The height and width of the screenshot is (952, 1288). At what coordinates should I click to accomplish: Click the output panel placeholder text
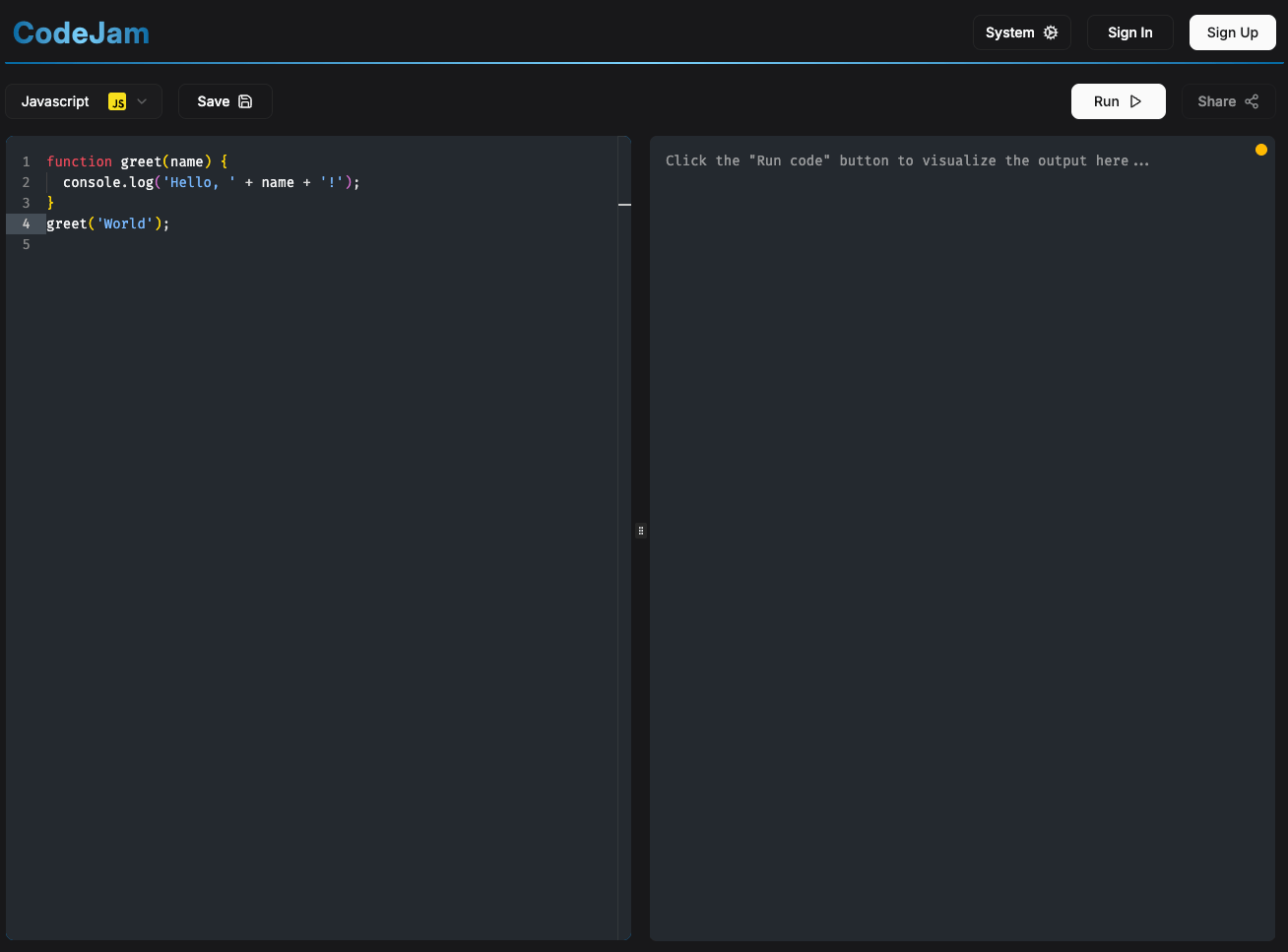pyautogui.click(x=908, y=159)
